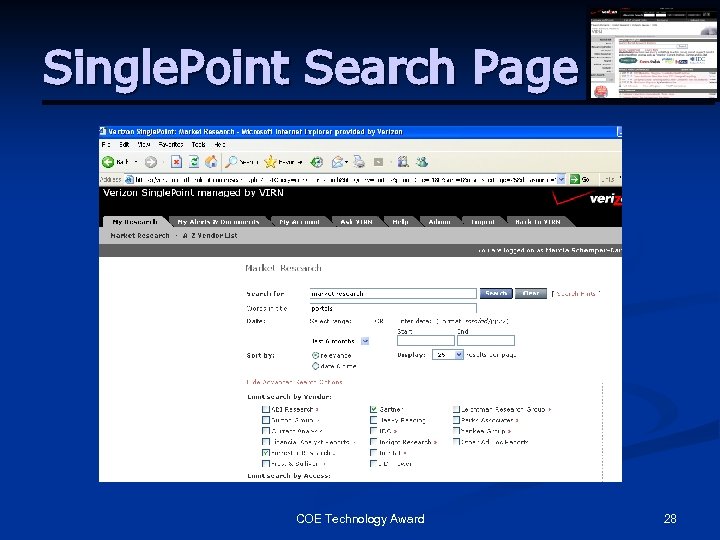Screen dimensions: 720x540
Task: Open the Mail button dropdown arrow
Action: pyautogui.click(x=346, y=162)
